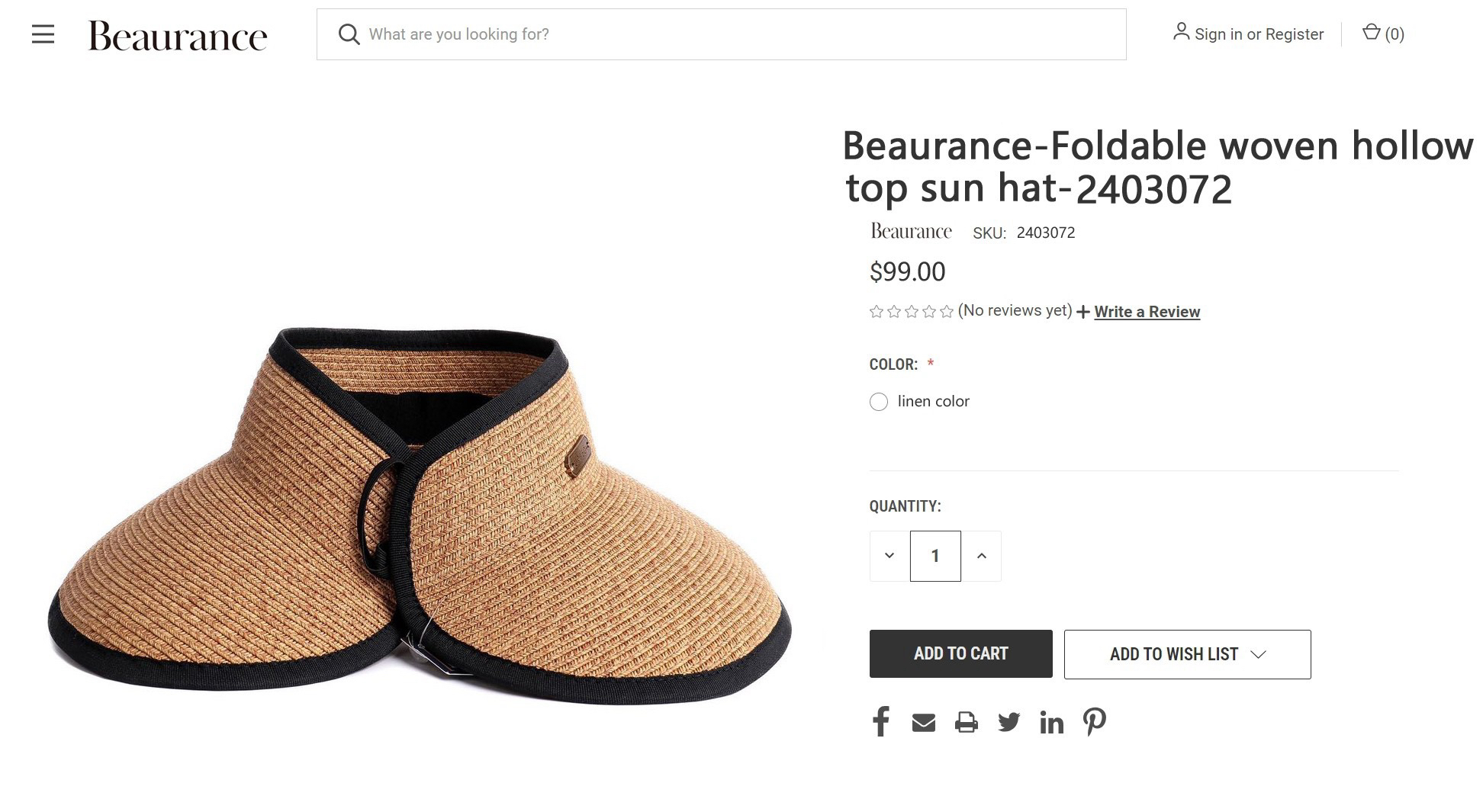This screenshot has height=812, width=1483.
Task: Click the Register link
Action: [x=1295, y=34]
